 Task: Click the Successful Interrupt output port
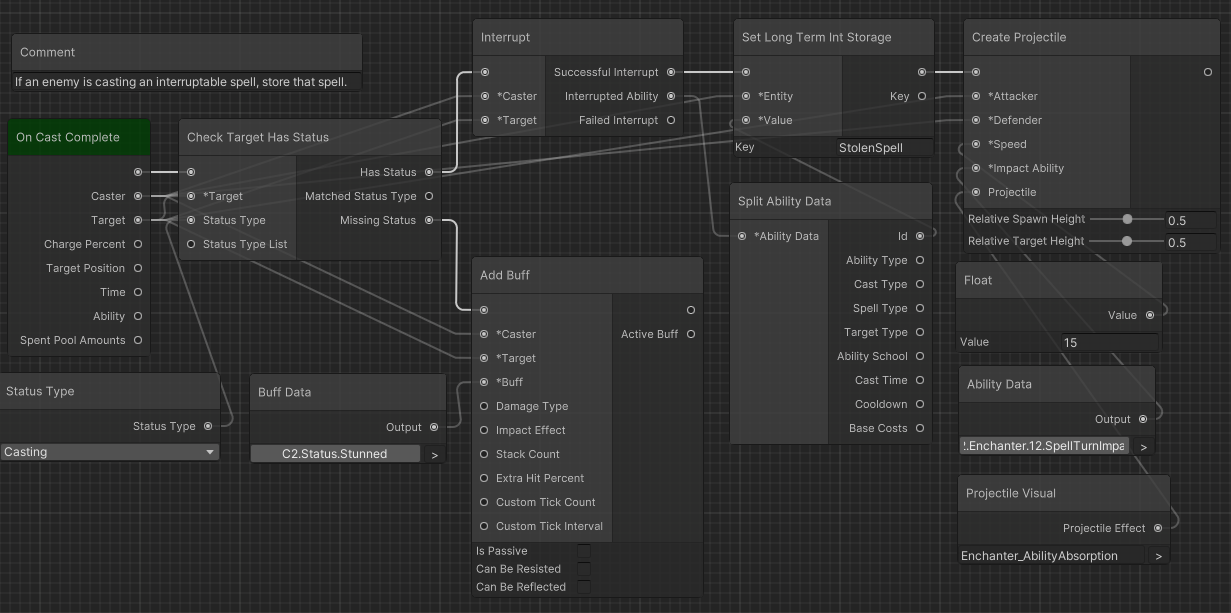click(671, 72)
